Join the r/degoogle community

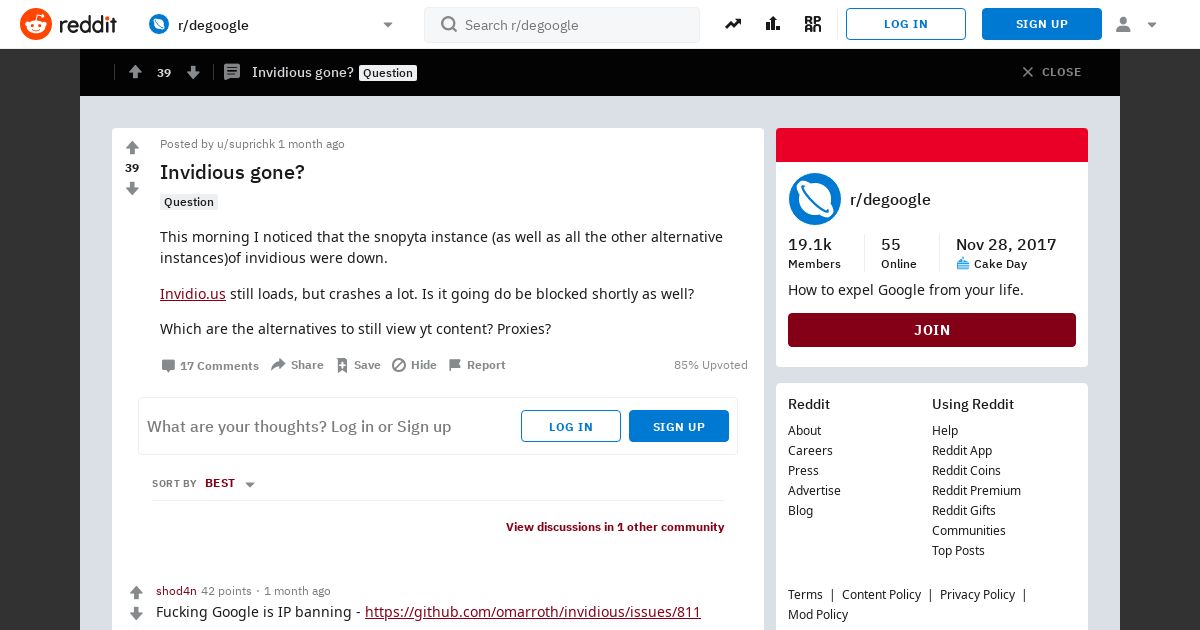coord(932,330)
